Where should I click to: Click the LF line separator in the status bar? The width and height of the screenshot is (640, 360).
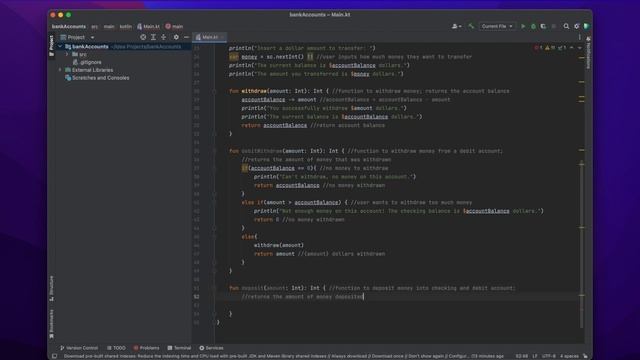pyautogui.click(x=535, y=356)
